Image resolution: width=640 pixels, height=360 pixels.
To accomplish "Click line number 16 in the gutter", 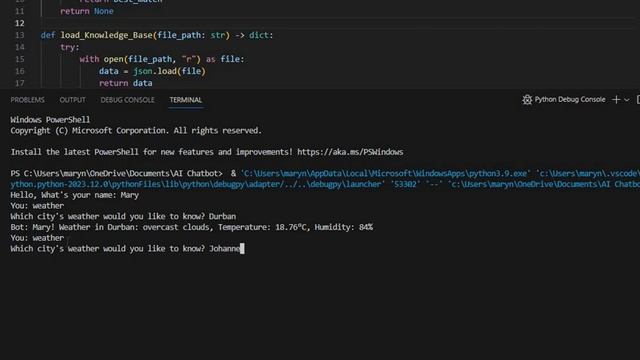I will [x=20, y=71].
